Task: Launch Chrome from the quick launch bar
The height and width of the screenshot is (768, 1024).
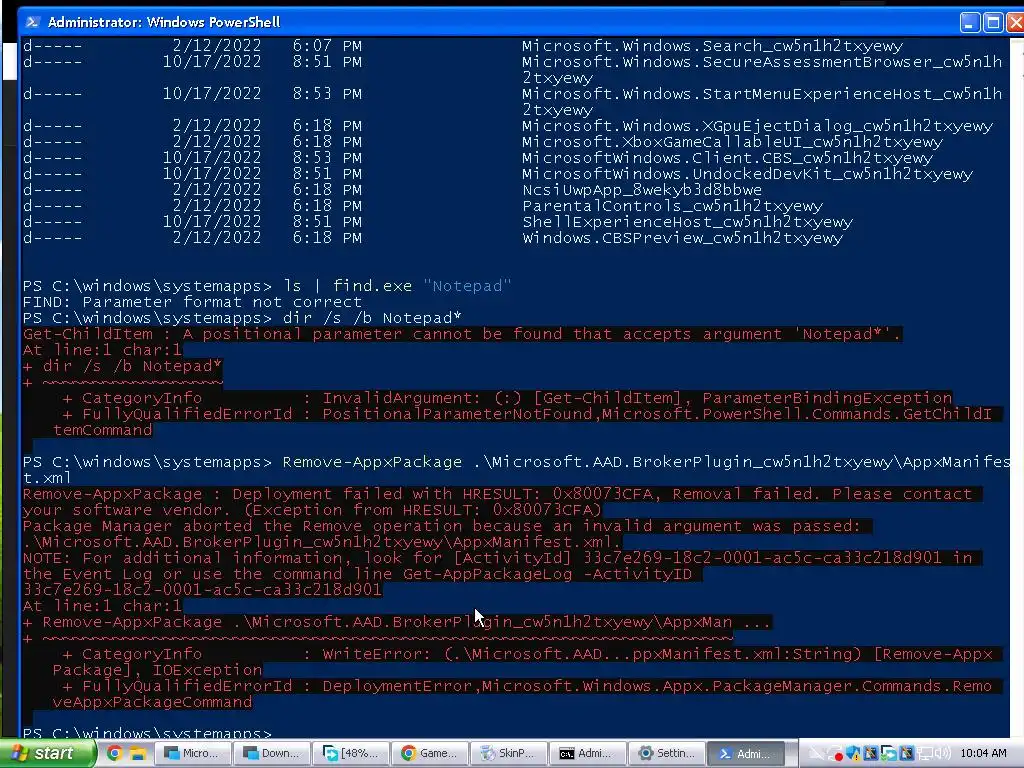Action: pos(114,753)
